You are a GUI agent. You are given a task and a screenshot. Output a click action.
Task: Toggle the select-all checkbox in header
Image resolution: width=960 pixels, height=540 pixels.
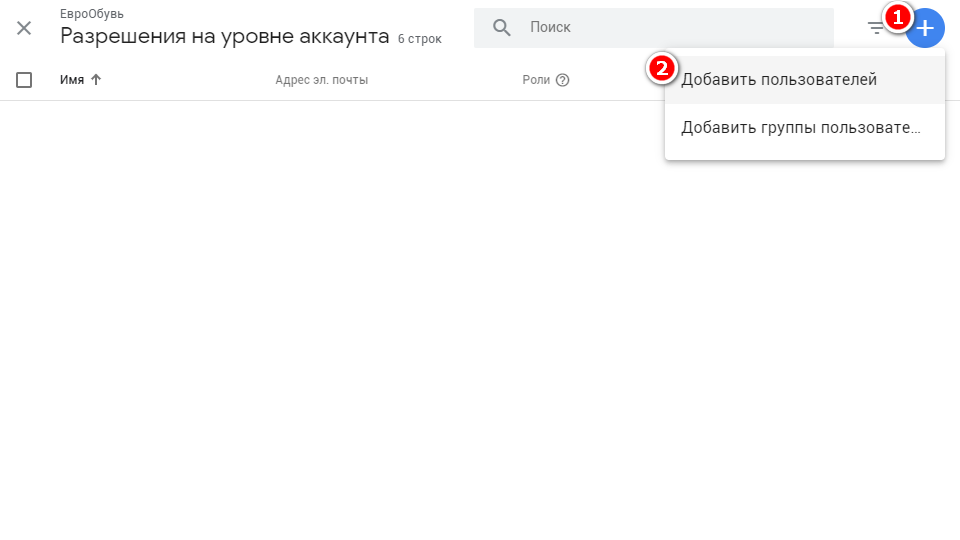(24, 80)
